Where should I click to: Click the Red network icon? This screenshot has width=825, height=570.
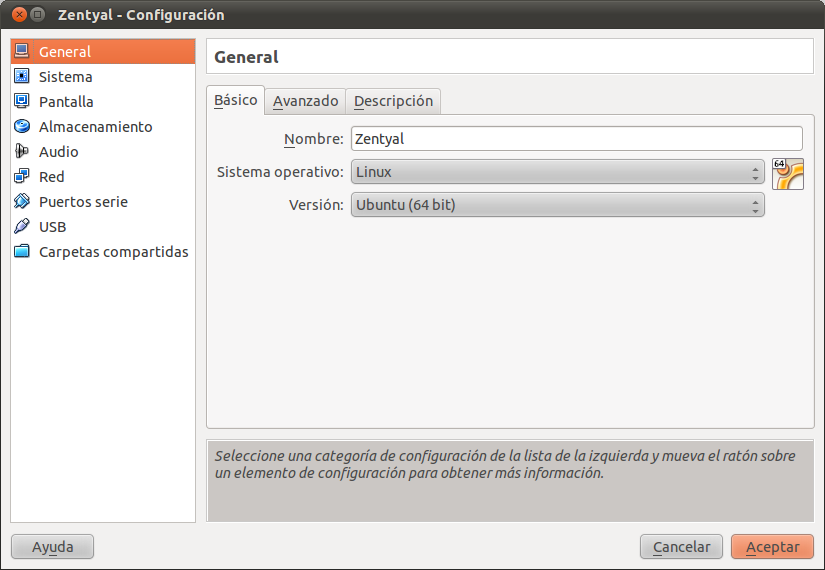(22, 176)
